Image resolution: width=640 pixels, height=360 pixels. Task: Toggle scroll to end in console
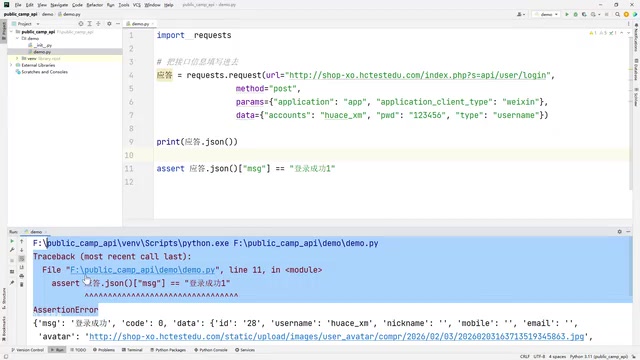coord(22,267)
